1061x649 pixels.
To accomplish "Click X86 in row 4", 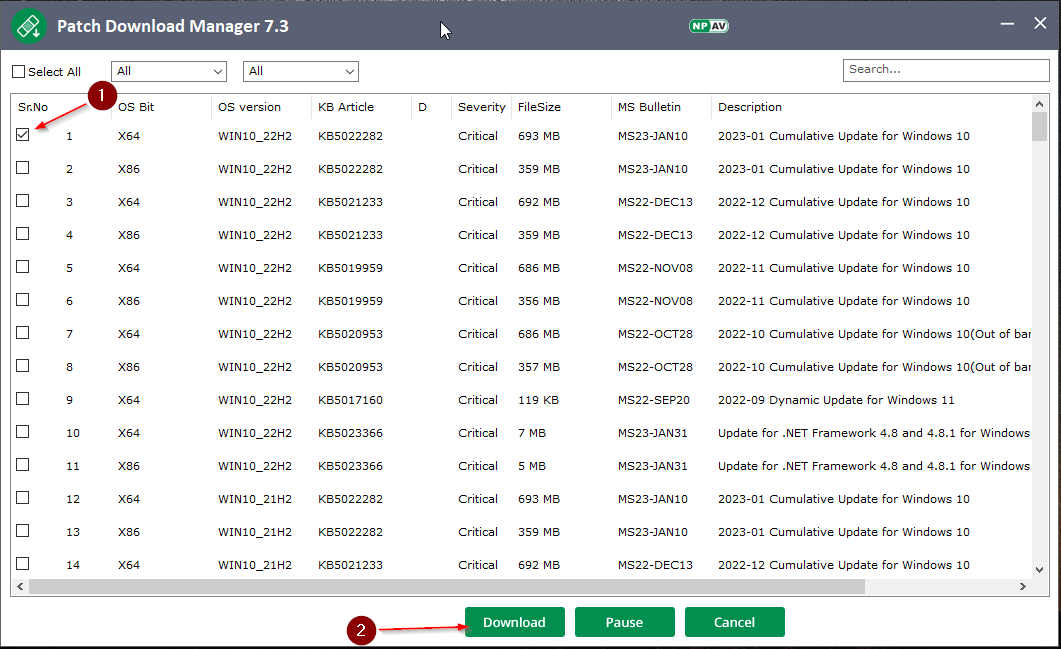I will [129, 235].
